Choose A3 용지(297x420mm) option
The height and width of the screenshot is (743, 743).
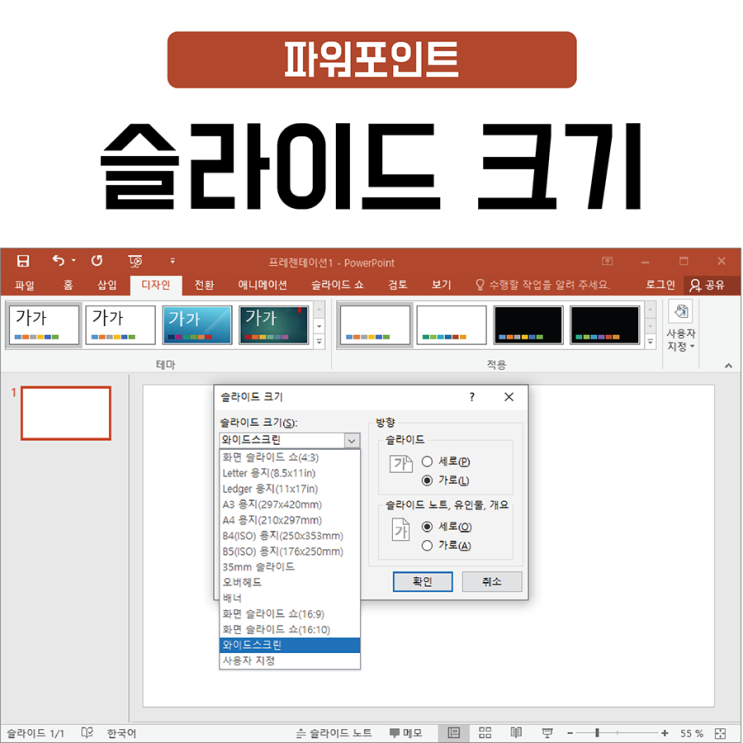click(290, 504)
